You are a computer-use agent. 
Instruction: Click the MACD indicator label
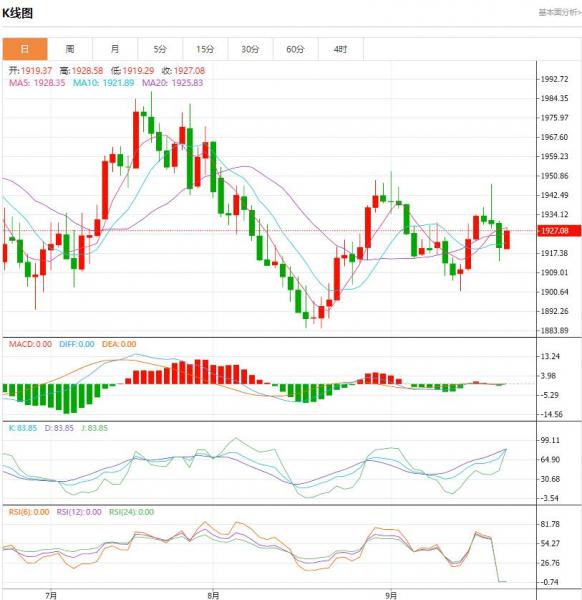click(30, 344)
